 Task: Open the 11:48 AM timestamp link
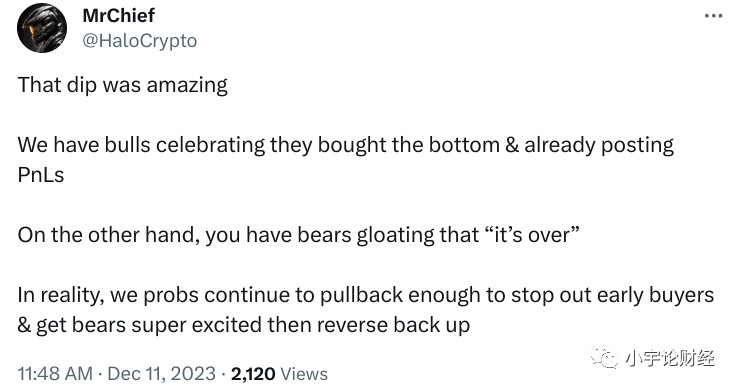pyautogui.click(x=55, y=374)
